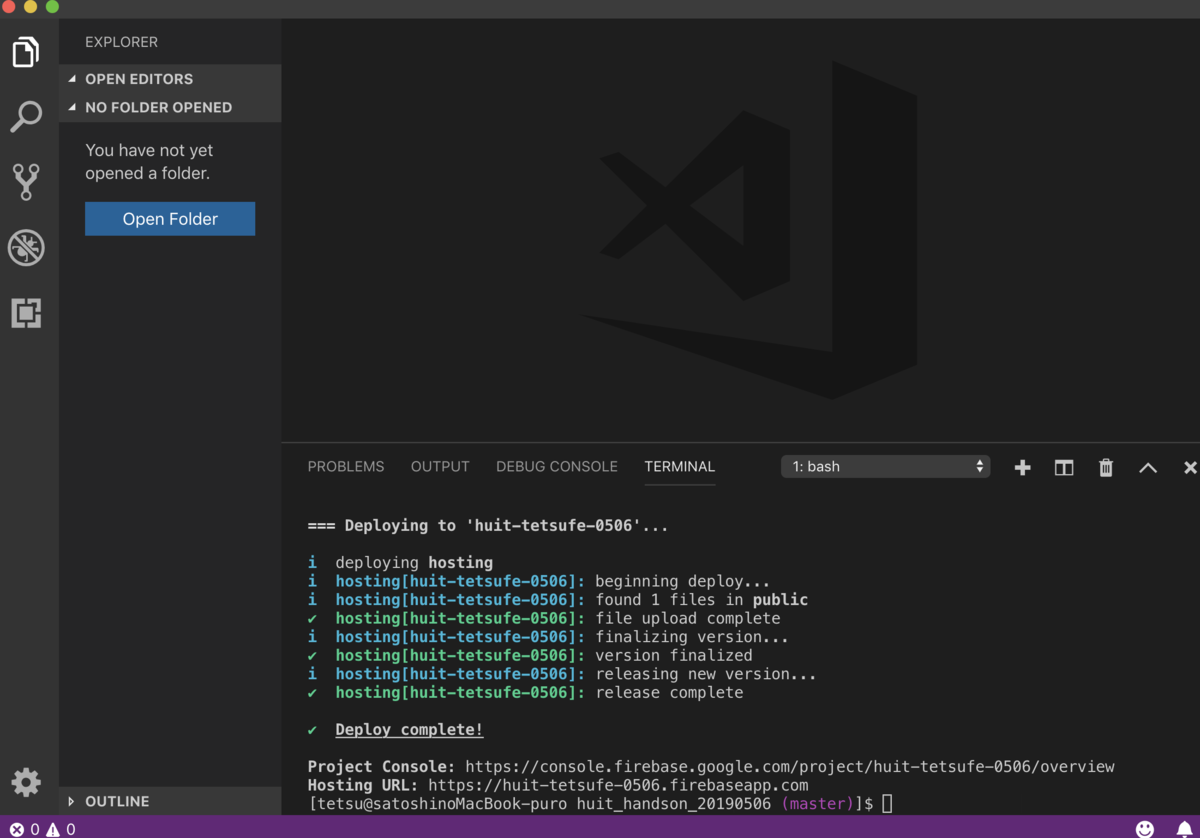Open the Hosting URL firebaseapp.com link
Image resolution: width=1200 pixels, height=838 pixels.
tap(618, 785)
